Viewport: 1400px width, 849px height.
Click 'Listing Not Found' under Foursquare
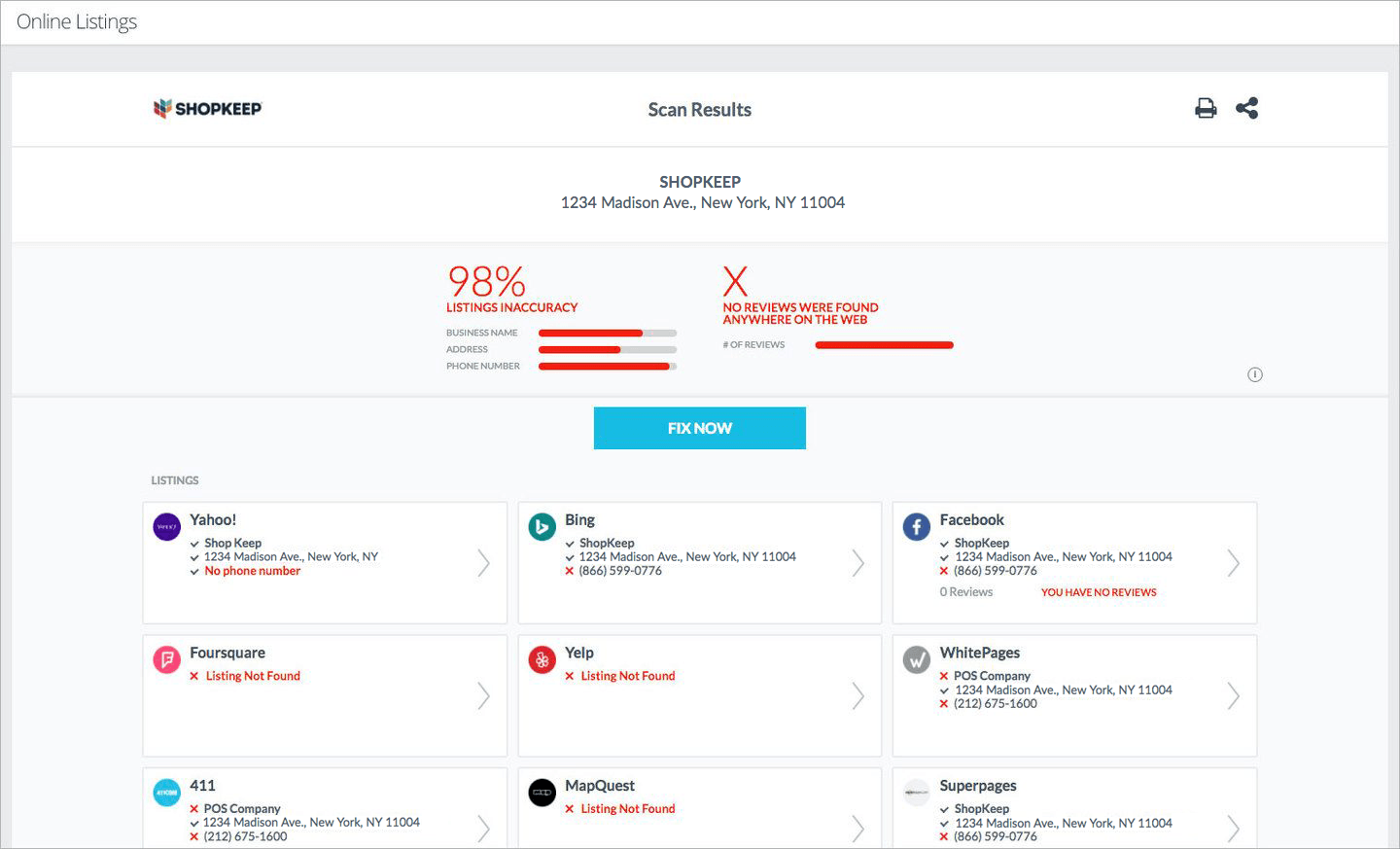[x=253, y=676]
